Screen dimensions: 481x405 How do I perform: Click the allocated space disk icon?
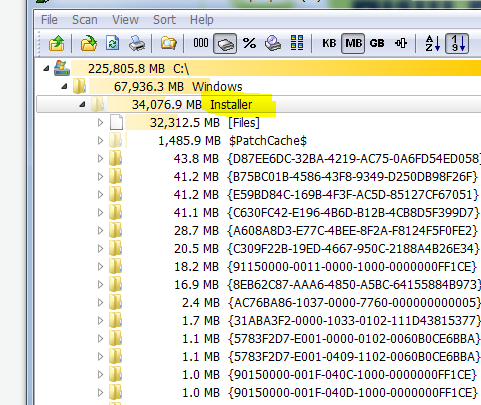[x=273, y=43]
